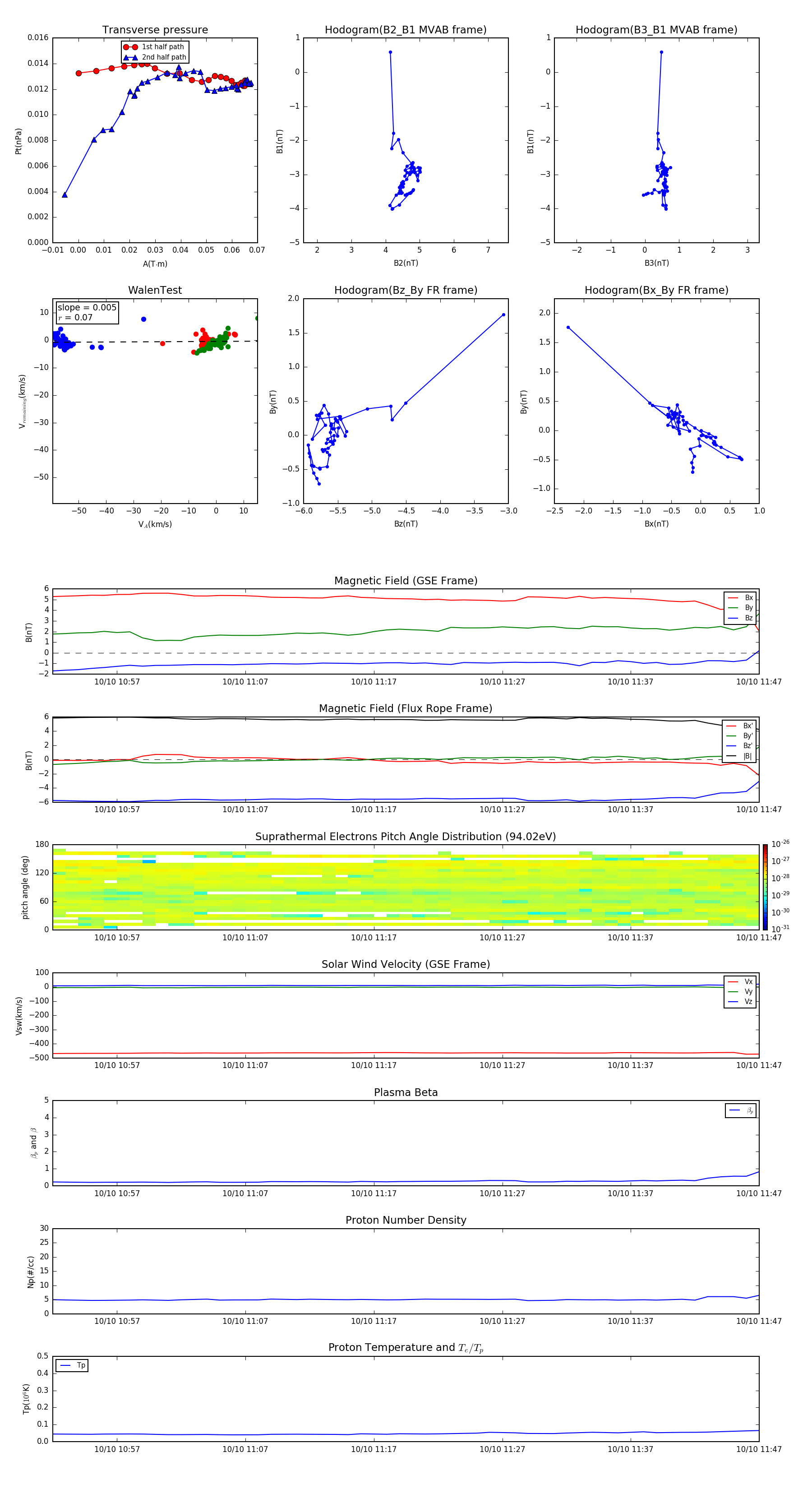Click "Vz" in the solar wind legend
Viewport: 812px width, 1489px height.
[x=748, y=1002]
